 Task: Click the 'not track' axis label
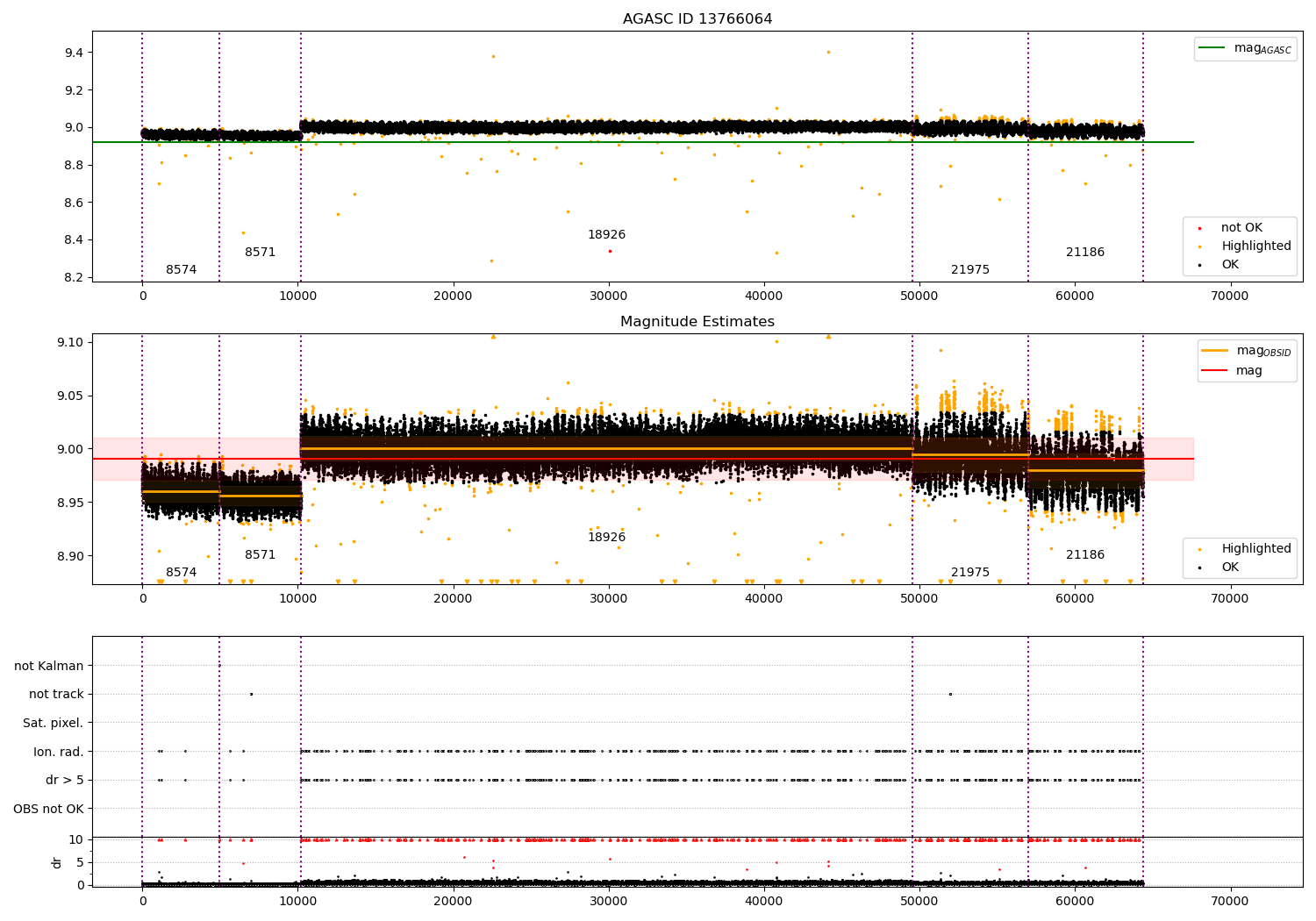(56, 695)
